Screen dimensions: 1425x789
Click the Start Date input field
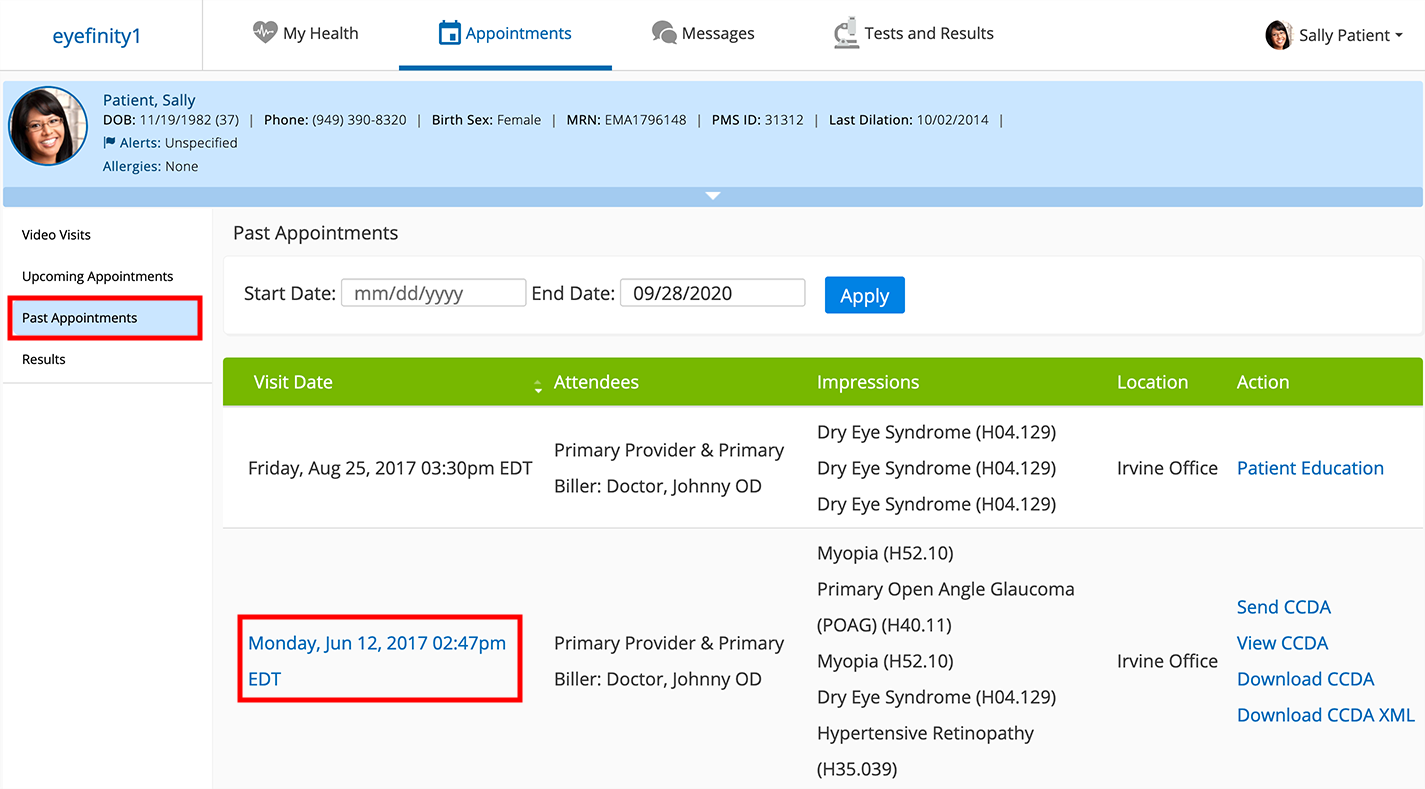pos(433,293)
